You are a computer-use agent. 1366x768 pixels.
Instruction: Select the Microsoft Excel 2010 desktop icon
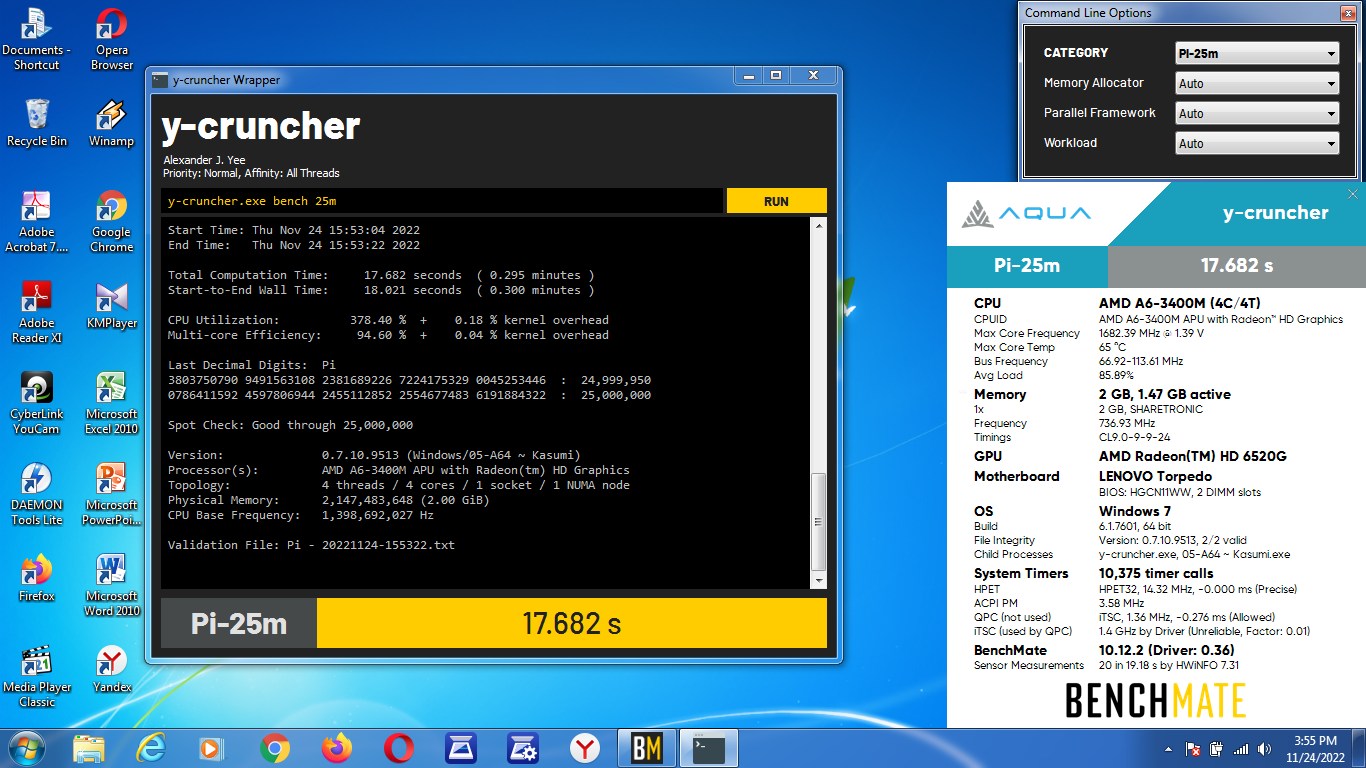tap(112, 404)
